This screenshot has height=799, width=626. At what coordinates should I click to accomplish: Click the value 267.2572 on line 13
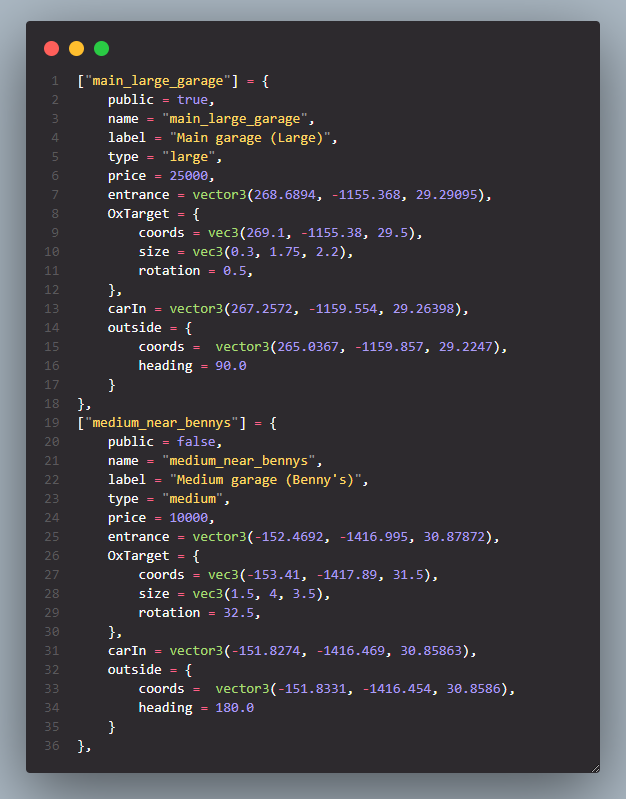[262, 309]
